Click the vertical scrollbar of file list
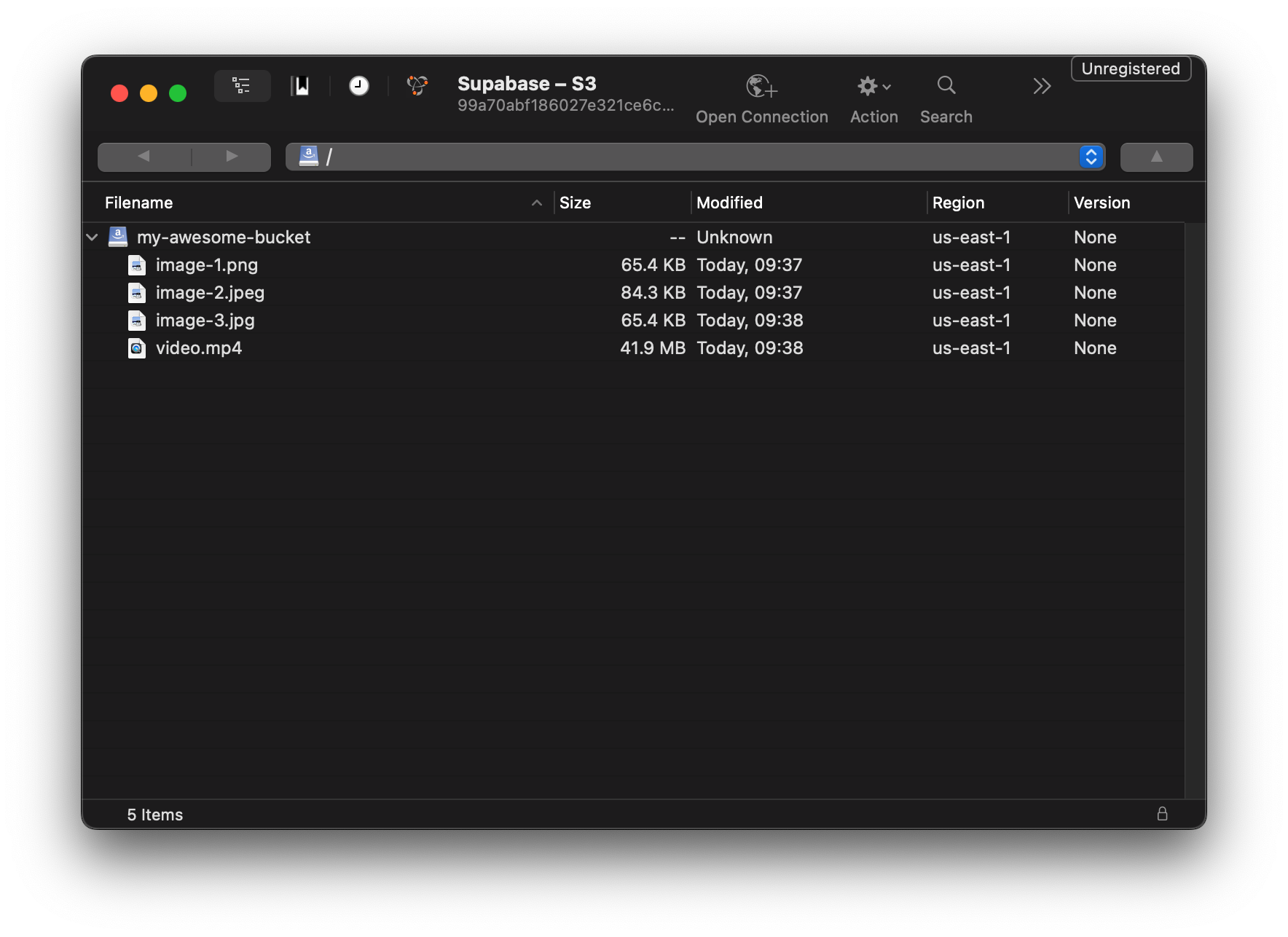Viewport: 1288px width, 937px height. pos(1195,510)
